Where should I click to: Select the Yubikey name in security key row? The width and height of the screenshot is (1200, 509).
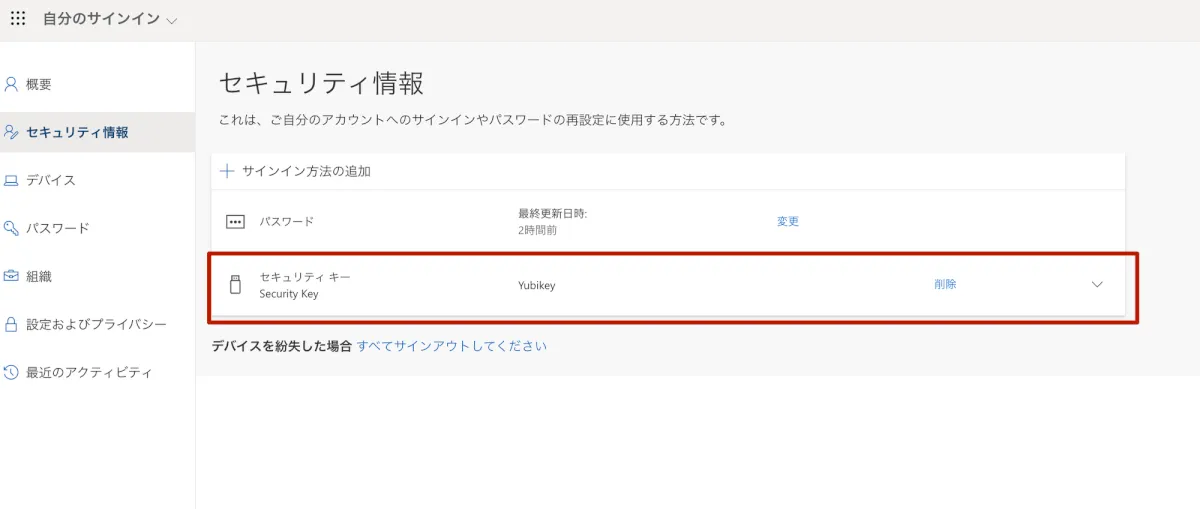click(536, 285)
